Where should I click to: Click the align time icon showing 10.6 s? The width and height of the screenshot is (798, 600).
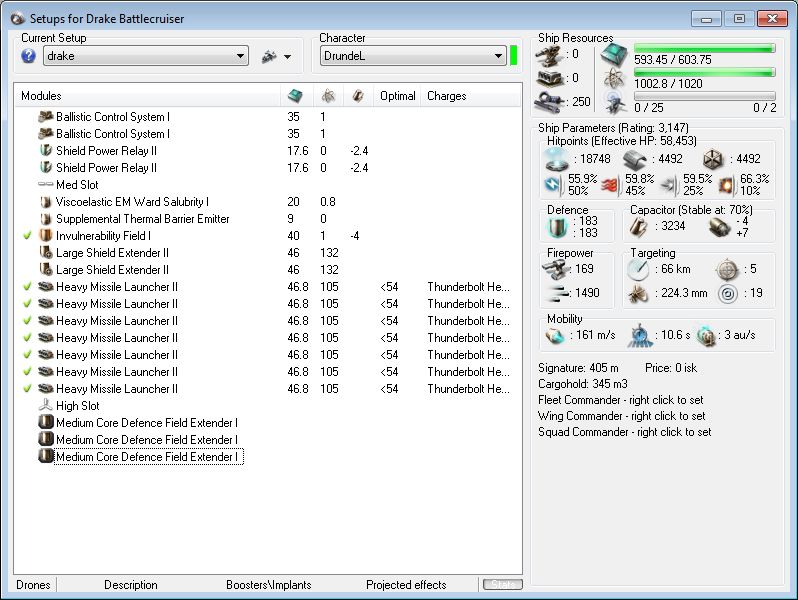tap(639, 336)
